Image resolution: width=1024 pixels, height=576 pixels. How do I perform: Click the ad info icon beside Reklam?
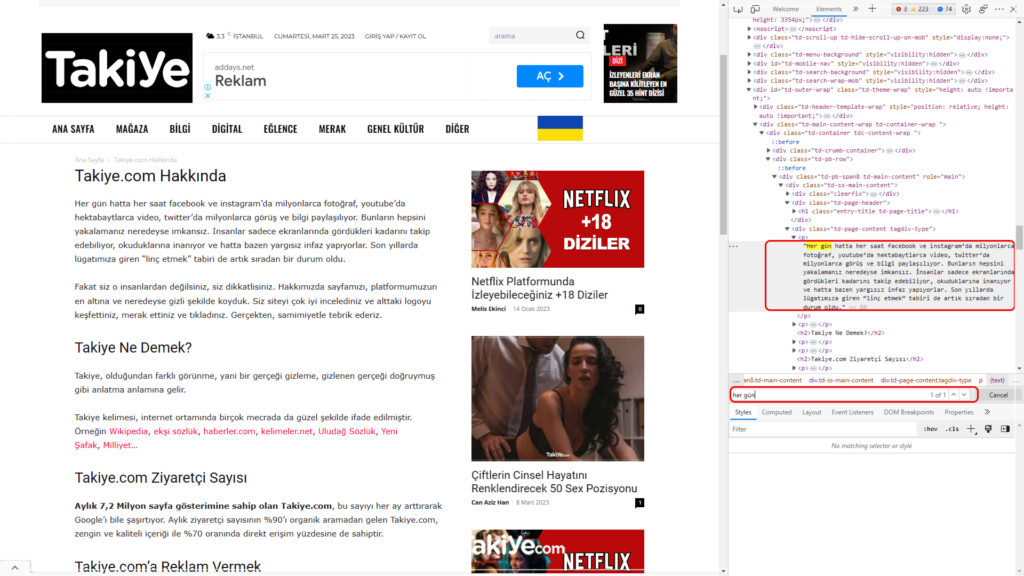(208, 87)
